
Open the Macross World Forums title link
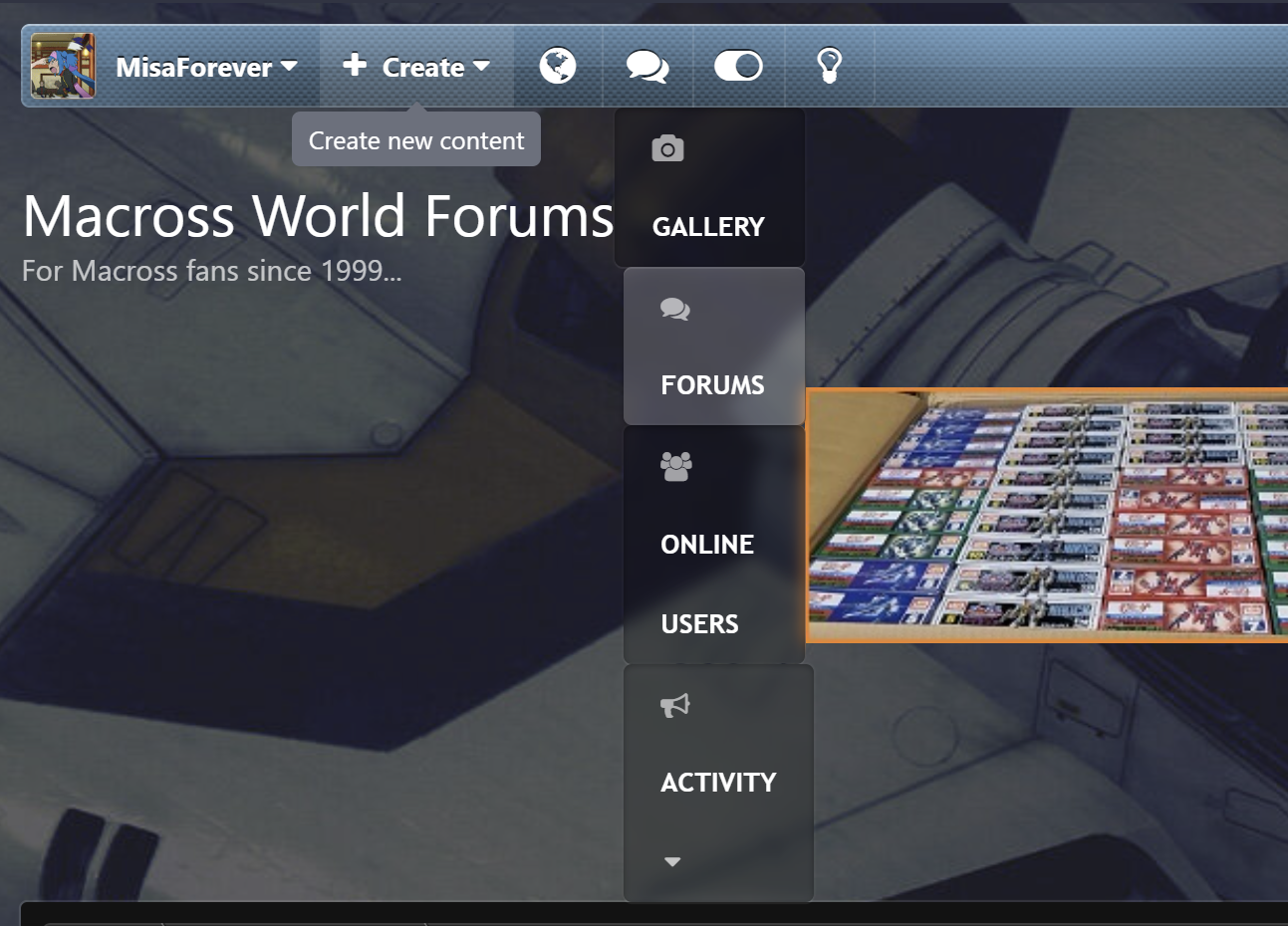click(x=319, y=216)
